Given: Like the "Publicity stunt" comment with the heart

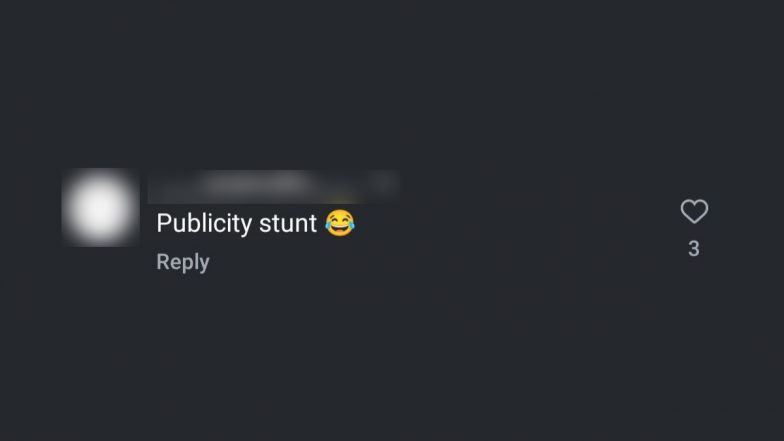Looking at the screenshot, I should coord(694,211).
